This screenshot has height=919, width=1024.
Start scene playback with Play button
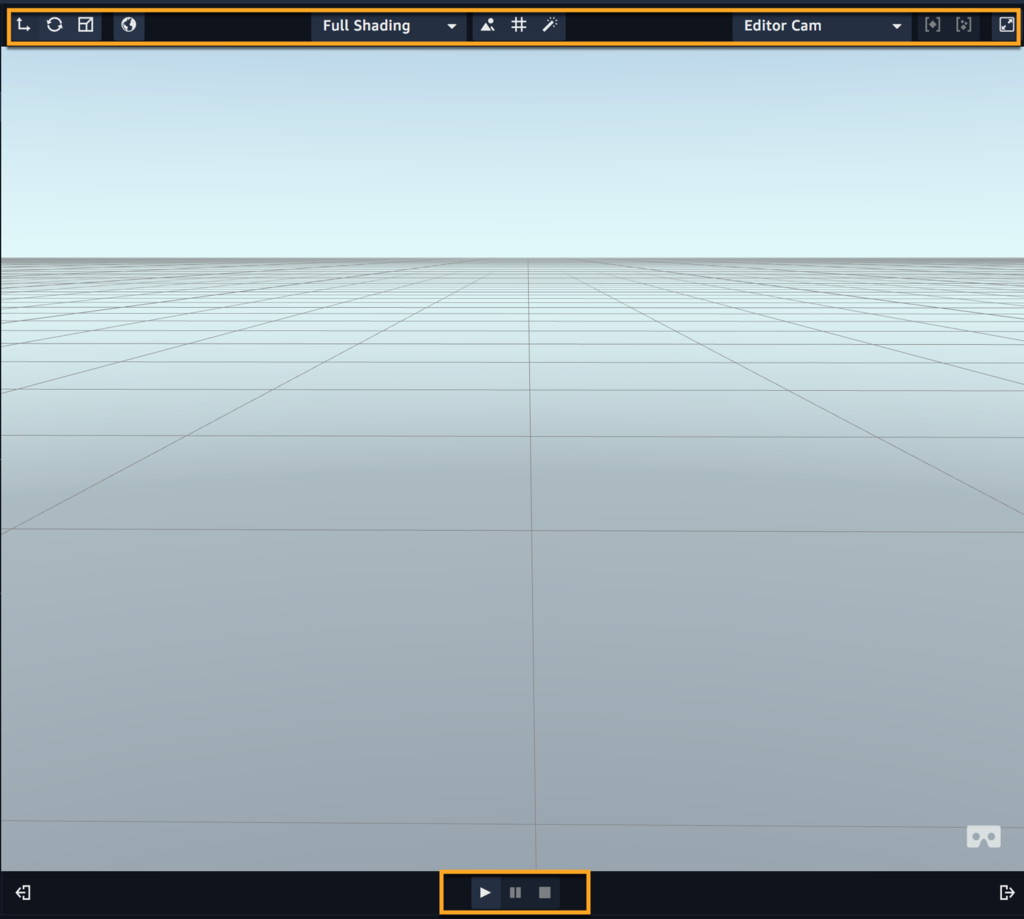tap(485, 892)
